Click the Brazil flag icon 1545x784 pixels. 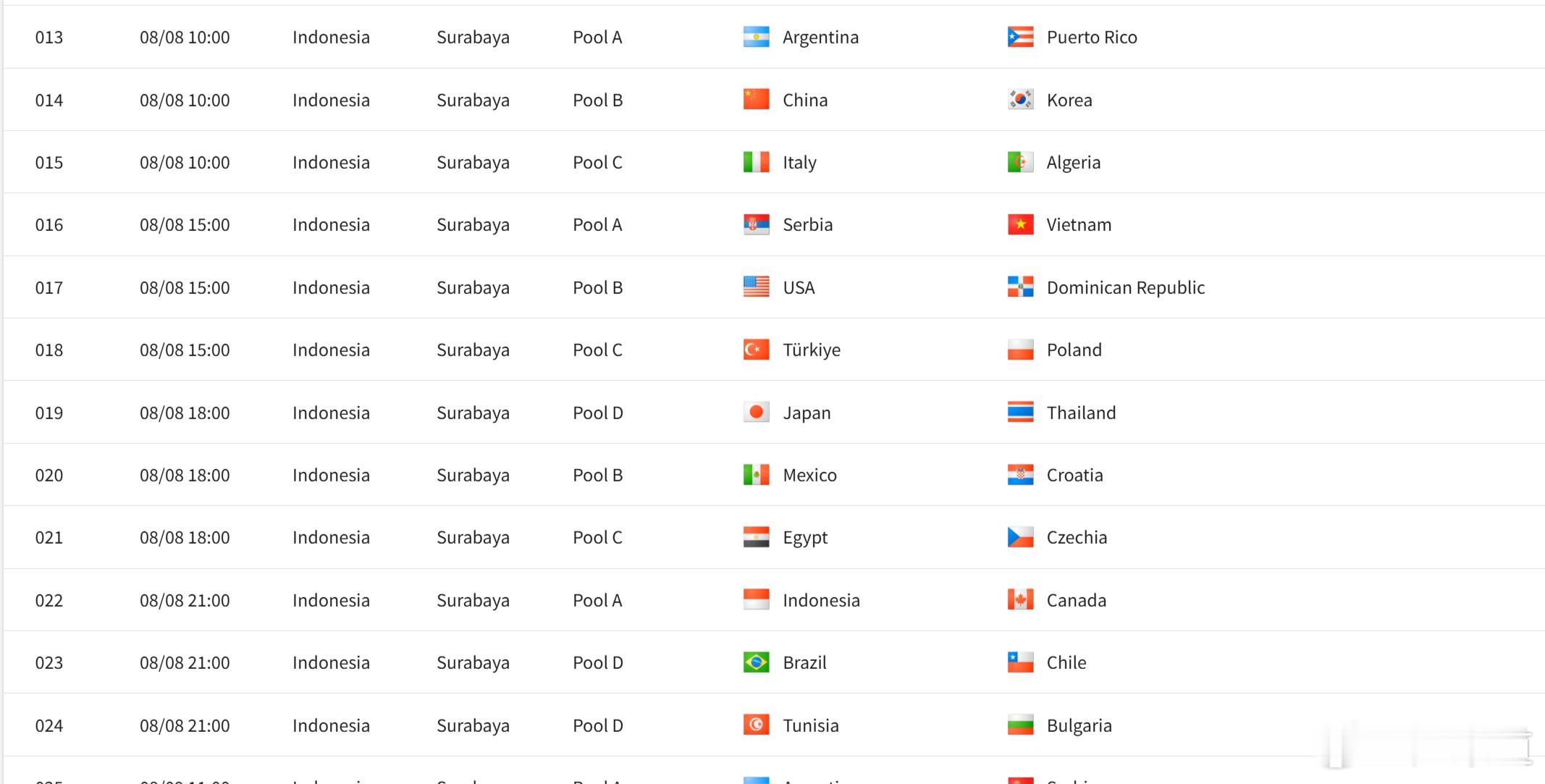pos(756,662)
